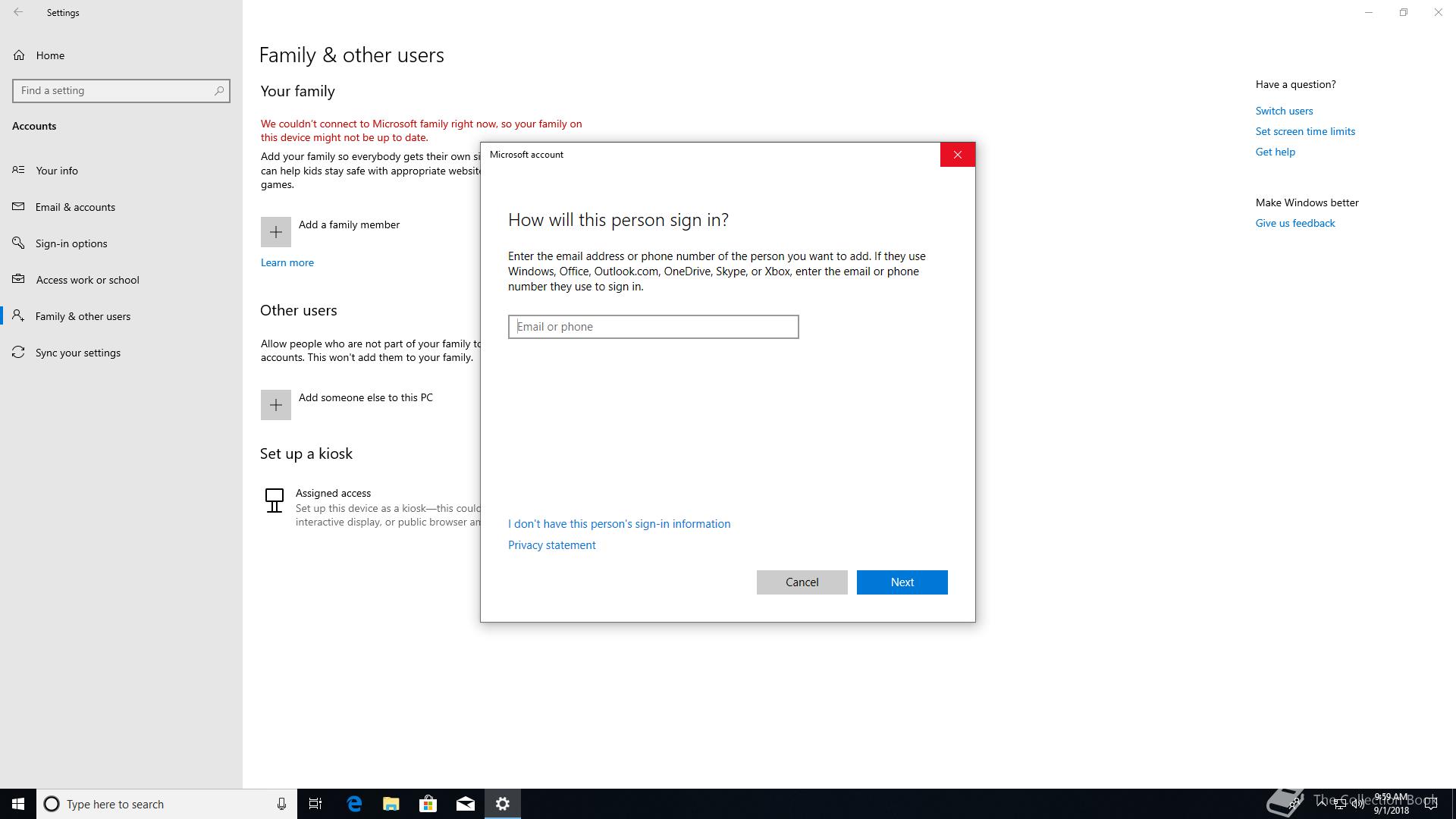Viewport: 1456px width, 819px height.
Task: Click the Cortana circle icon
Action: 52,804
